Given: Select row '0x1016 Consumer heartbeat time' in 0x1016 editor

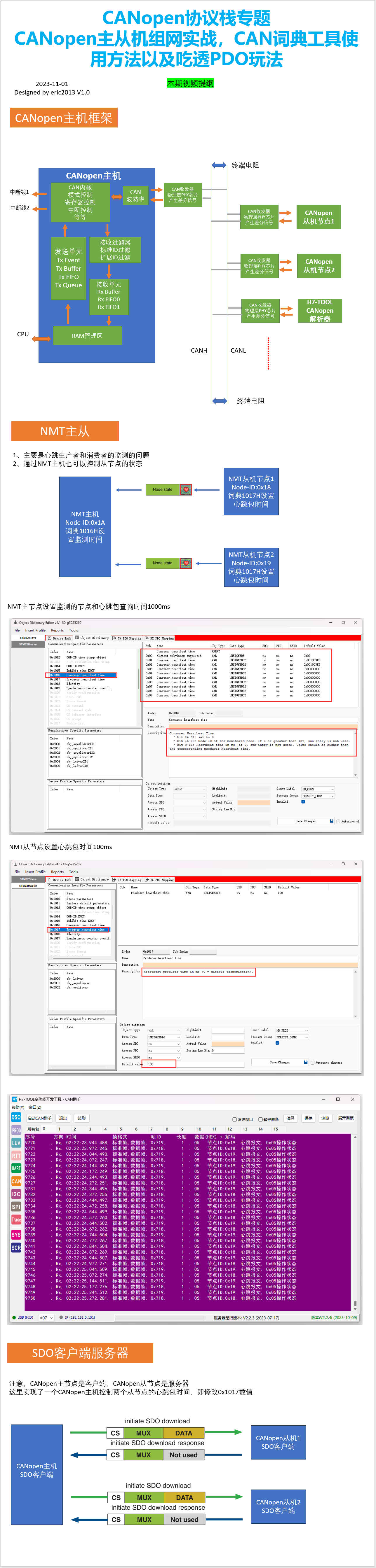Looking at the screenshot, I should coord(82,675).
